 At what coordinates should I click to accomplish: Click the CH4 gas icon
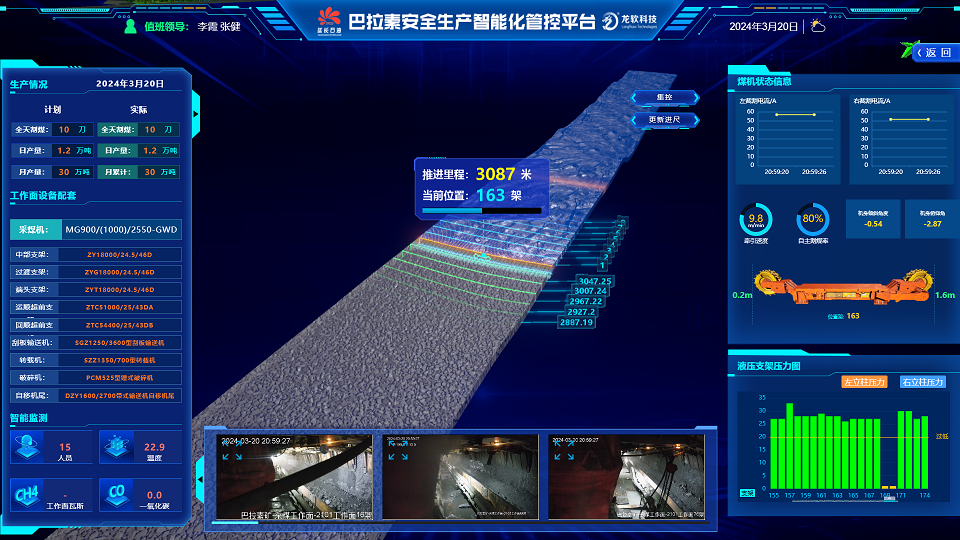[x=27, y=494]
